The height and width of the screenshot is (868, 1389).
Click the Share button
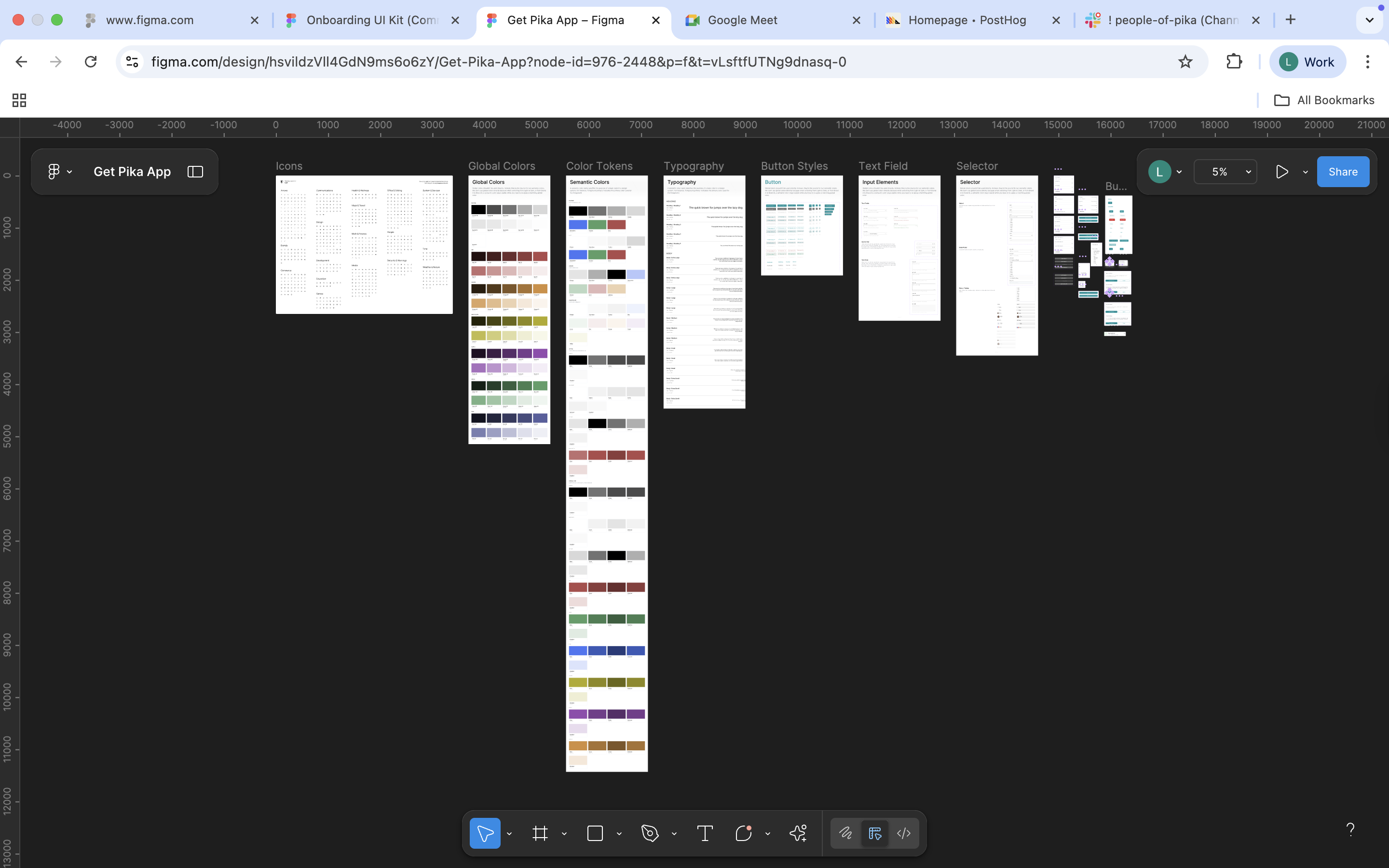tap(1343, 172)
